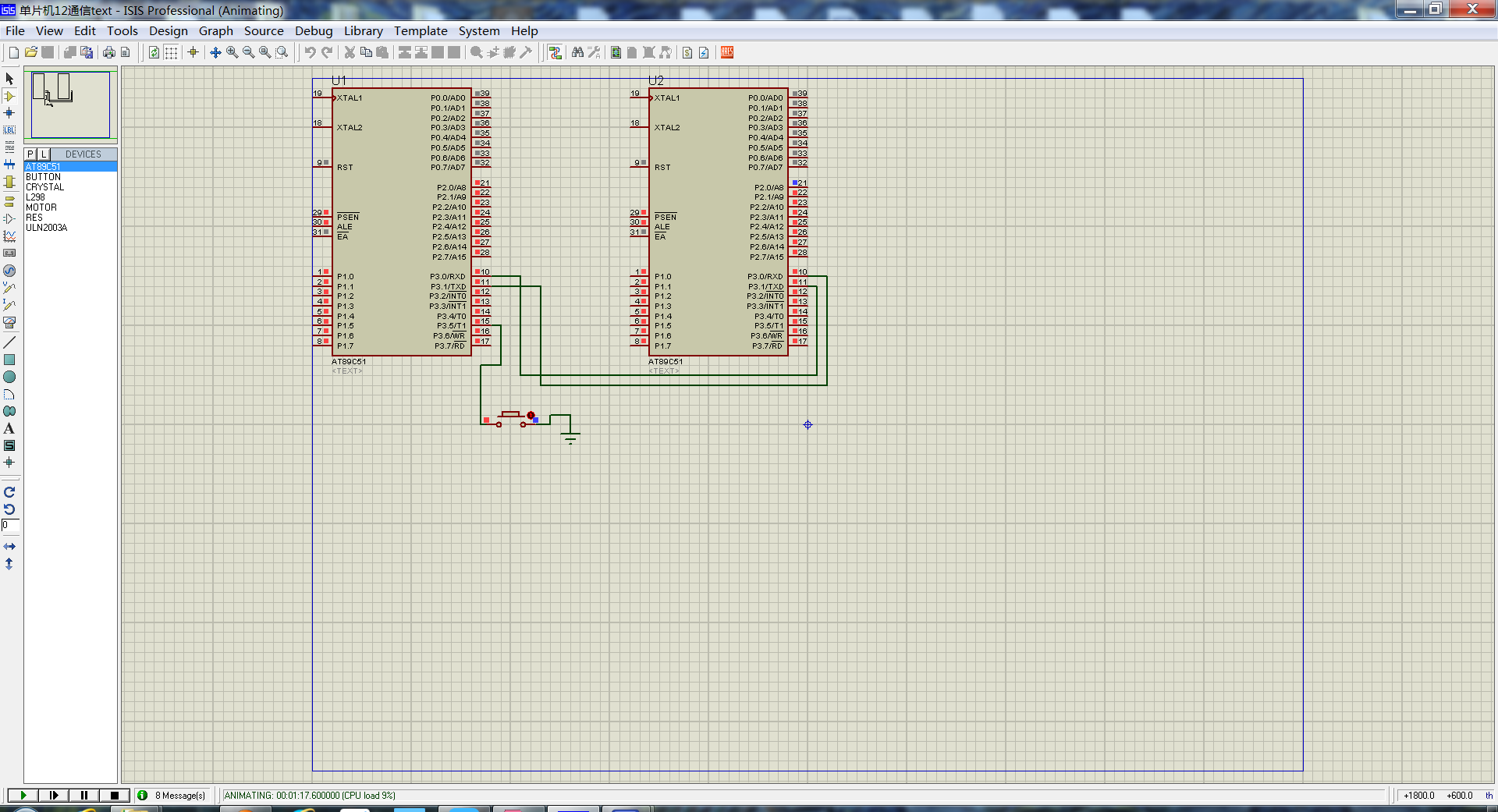Select the 2D Symbol tool

[x=9, y=445]
